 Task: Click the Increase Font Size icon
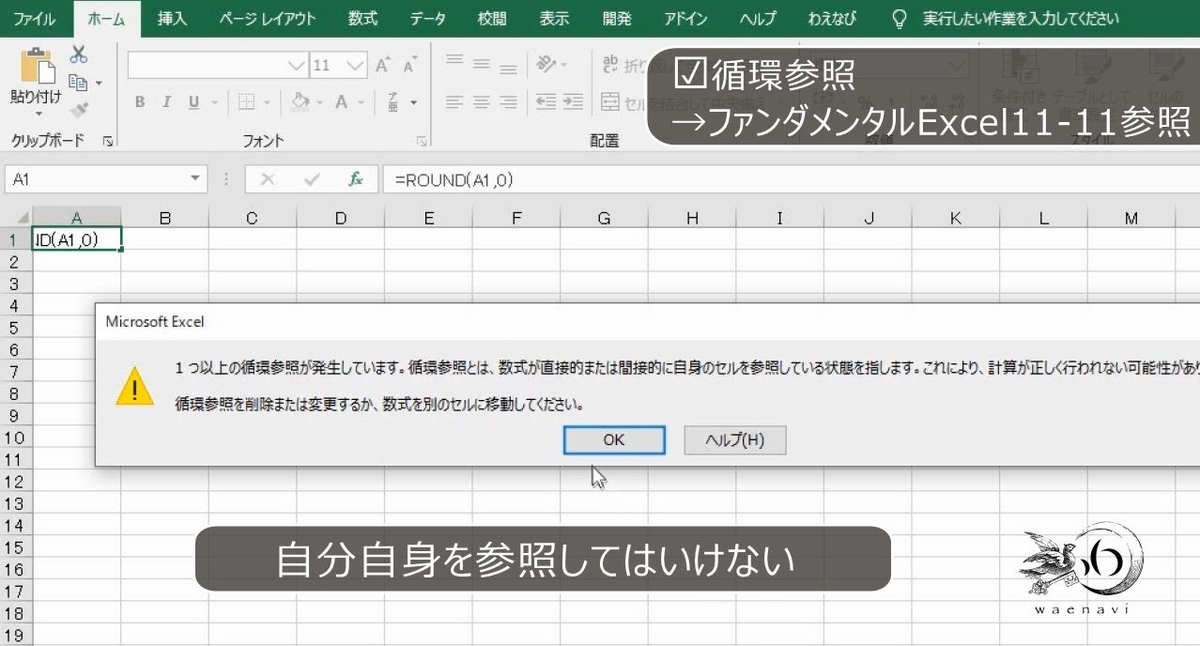coord(382,66)
